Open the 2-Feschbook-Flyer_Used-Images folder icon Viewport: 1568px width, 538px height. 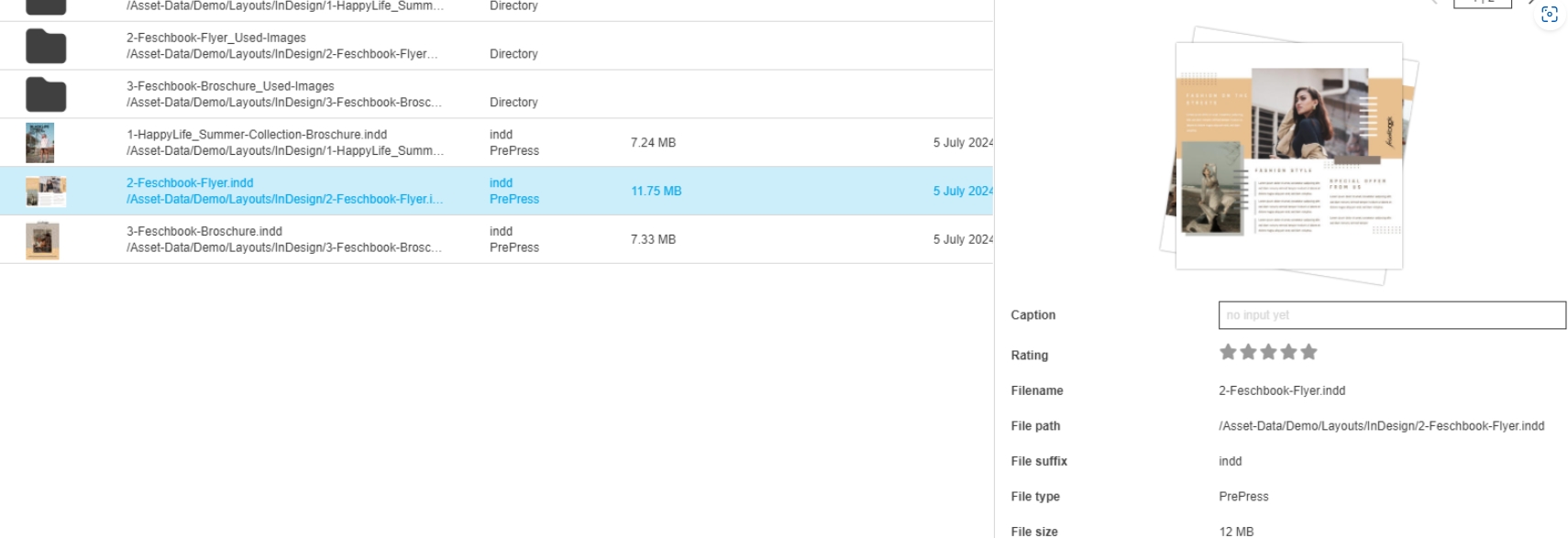pos(46,46)
